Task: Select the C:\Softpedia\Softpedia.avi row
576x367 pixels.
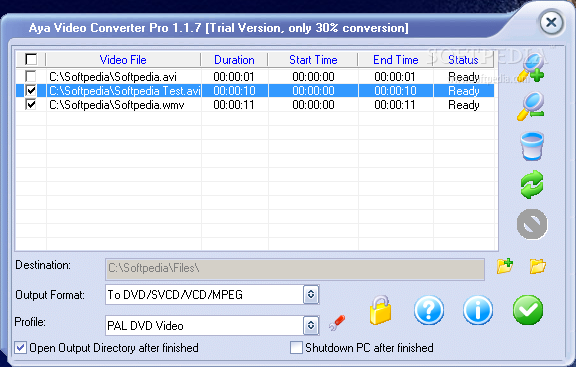Action: pyautogui.click(x=255, y=76)
